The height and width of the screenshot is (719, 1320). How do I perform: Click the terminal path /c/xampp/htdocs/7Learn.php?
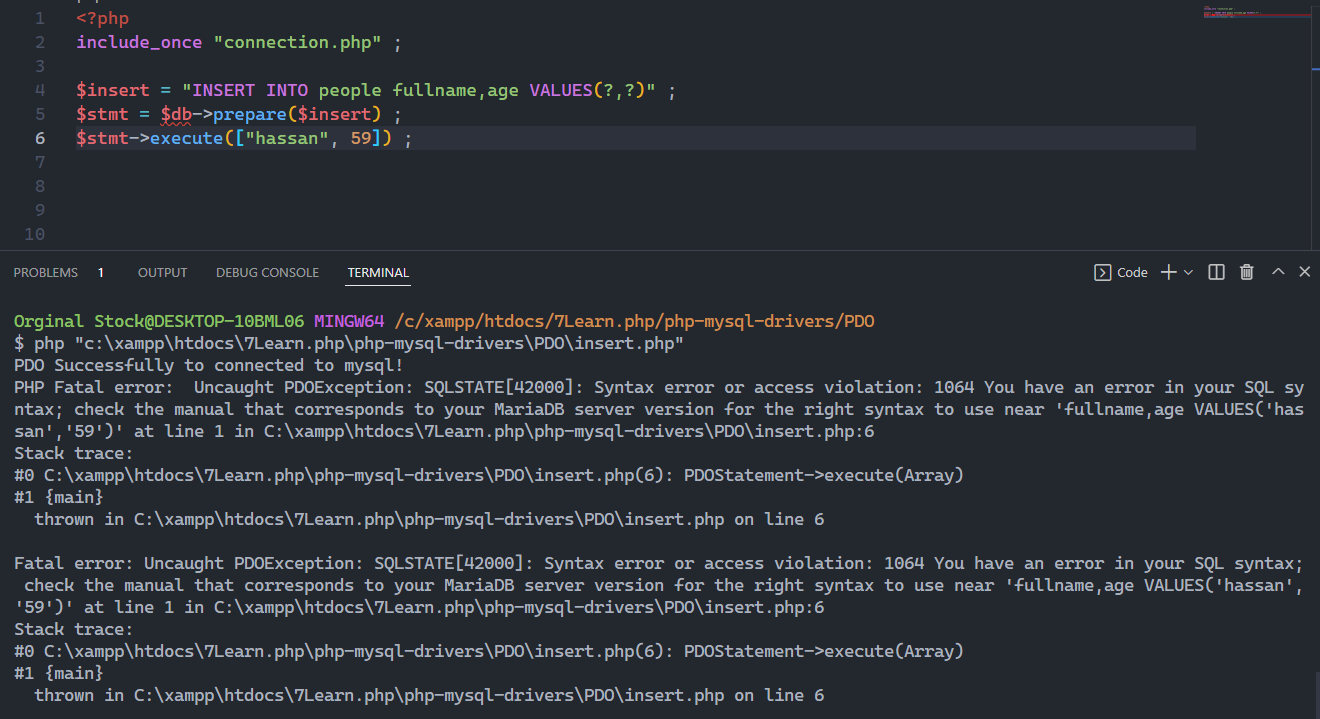[x=635, y=321]
